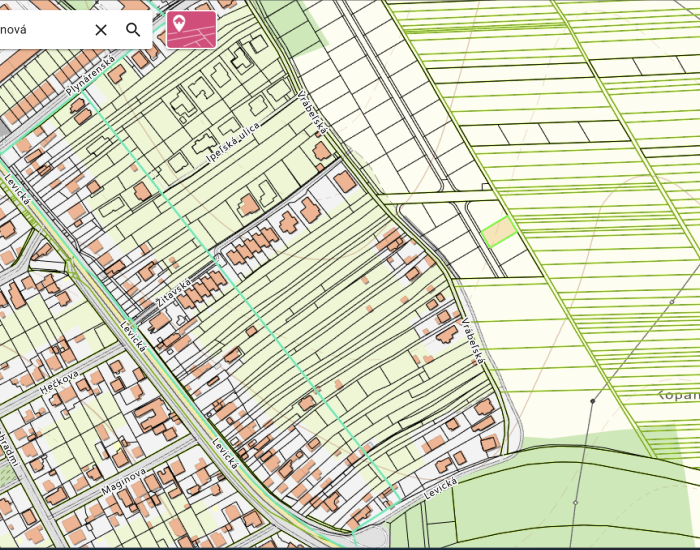Click the Vrábeľská label along the eastern road
Screen dimensions: 700x550
[473, 342]
